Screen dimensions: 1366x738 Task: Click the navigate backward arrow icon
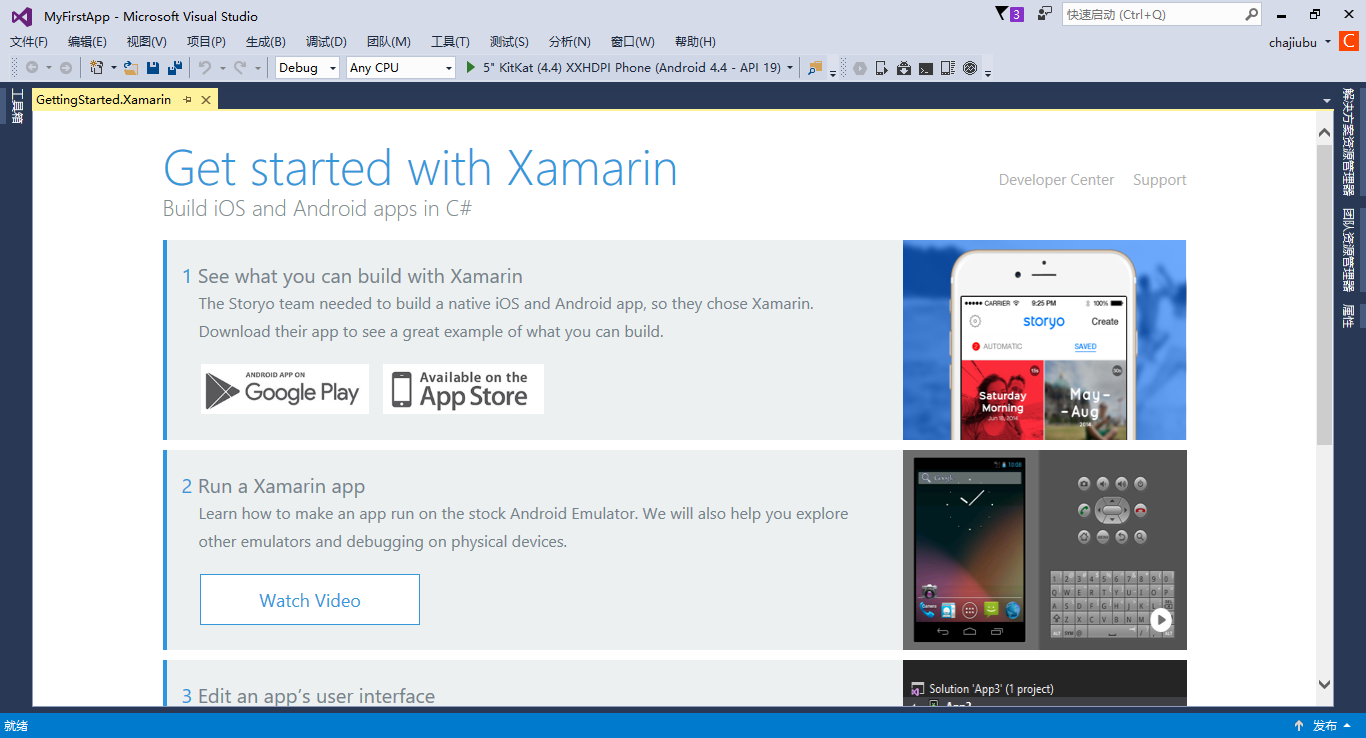coord(32,68)
